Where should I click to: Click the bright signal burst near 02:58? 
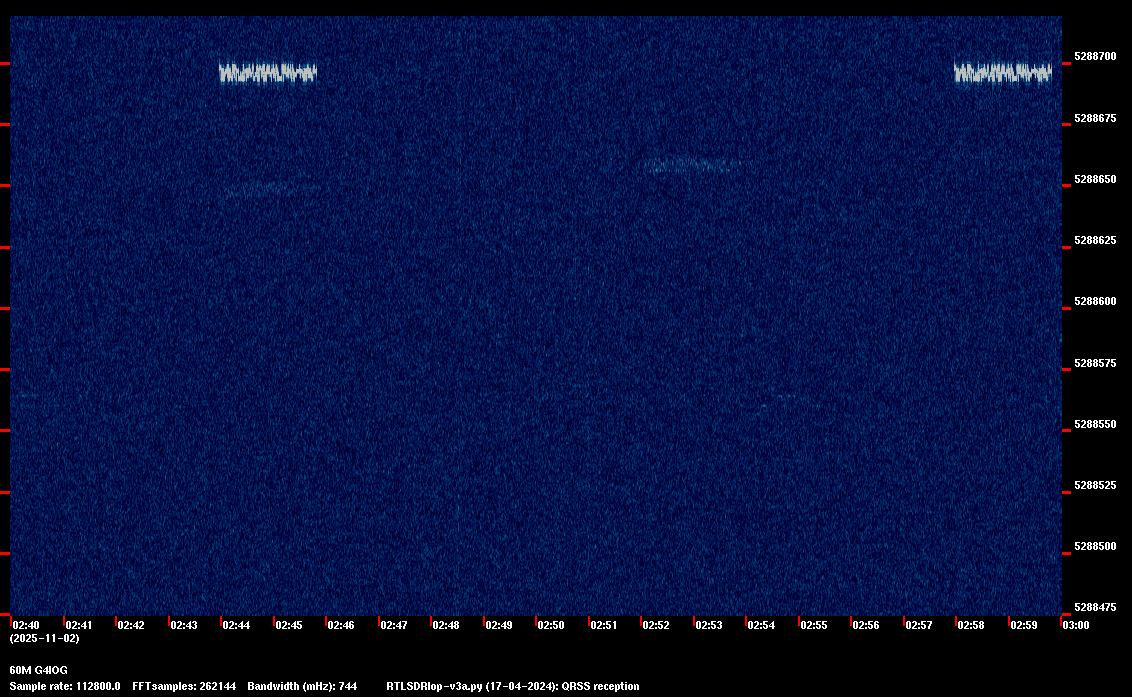(x=1003, y=73)
